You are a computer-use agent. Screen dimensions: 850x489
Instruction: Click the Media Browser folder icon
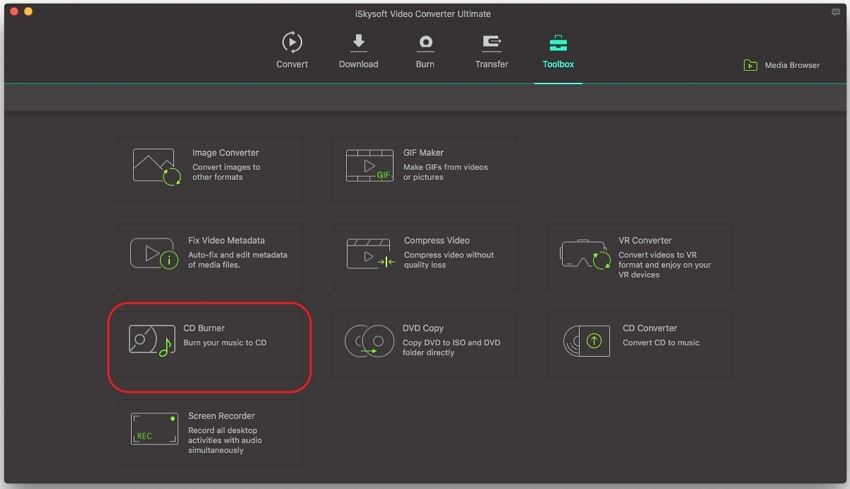point(750,65)
